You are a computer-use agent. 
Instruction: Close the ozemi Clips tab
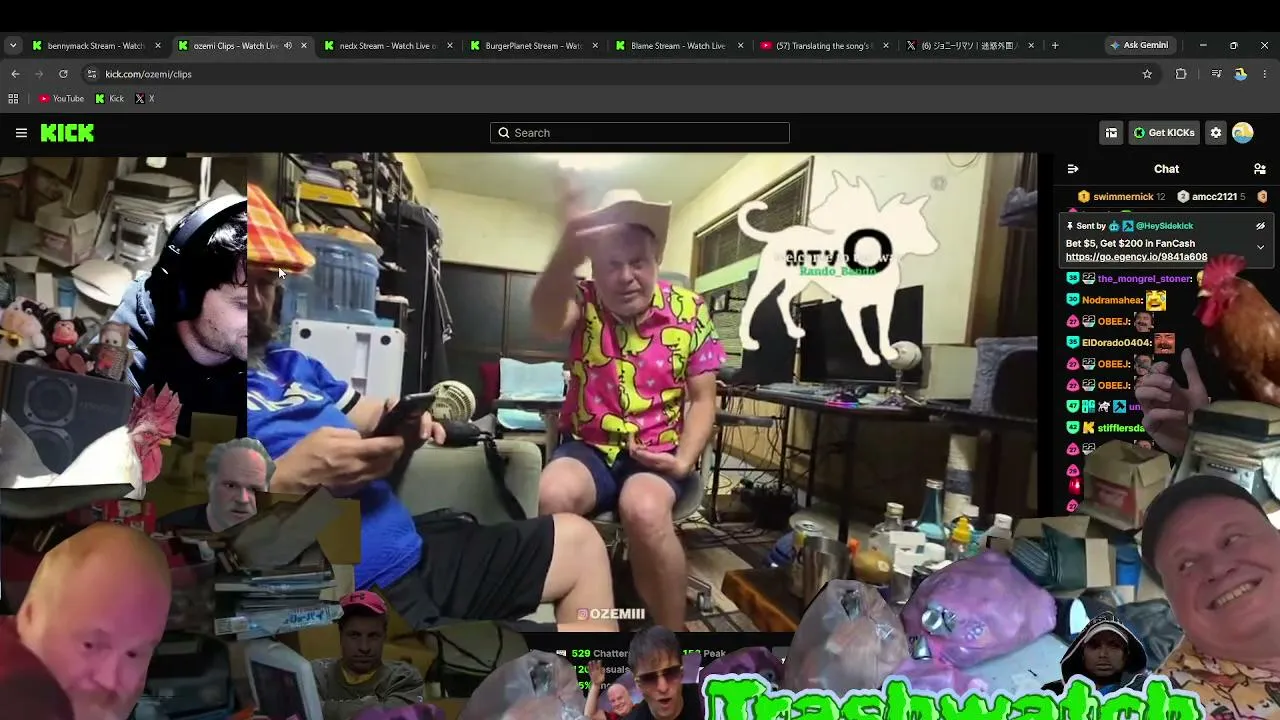click(x=304, y=45)
